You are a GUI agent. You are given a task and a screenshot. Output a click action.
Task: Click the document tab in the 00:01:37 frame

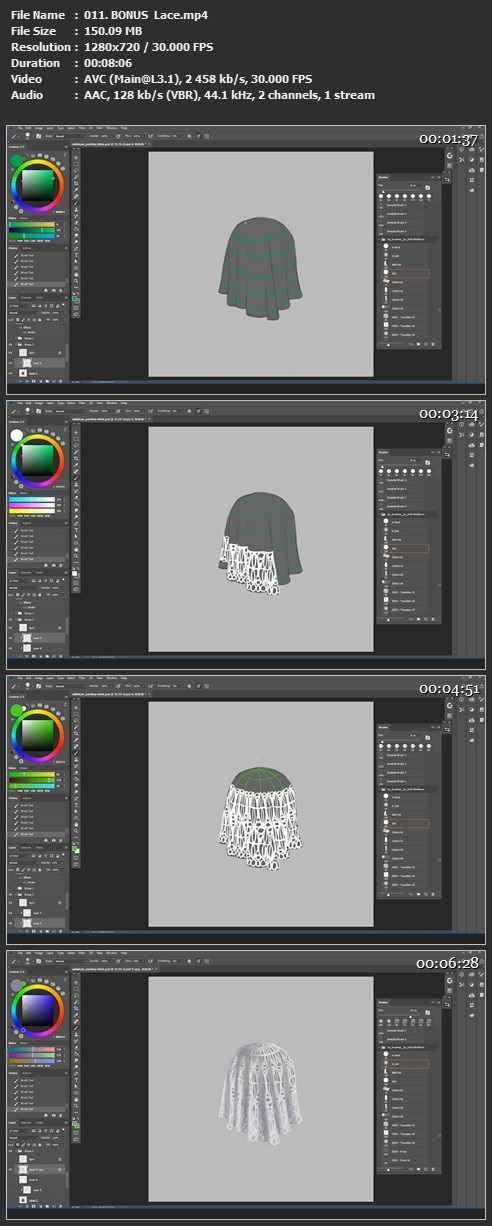click(110, 144)
